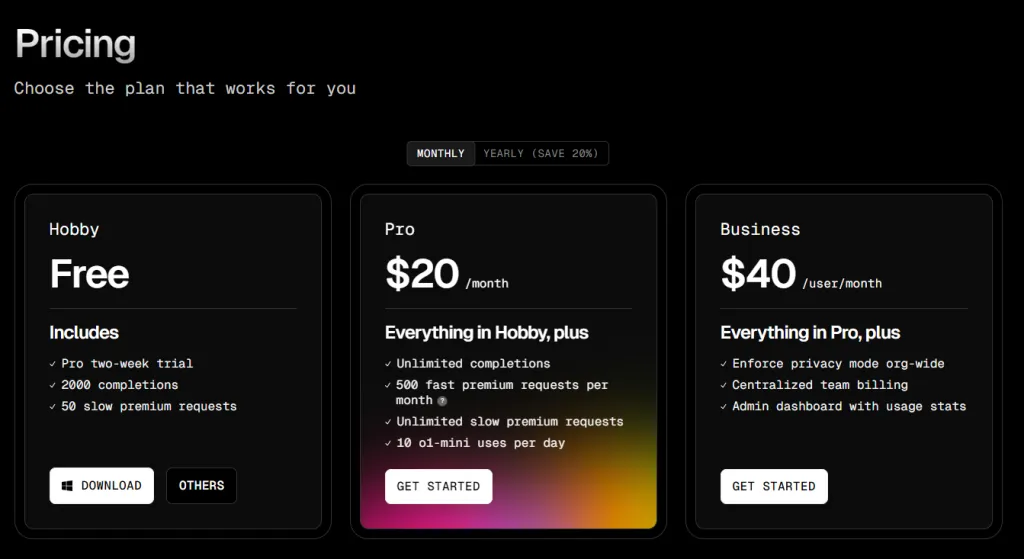1024x559 pixels.
Task: Click checkmark beside Unlimited completions
Action: [389, 364]
